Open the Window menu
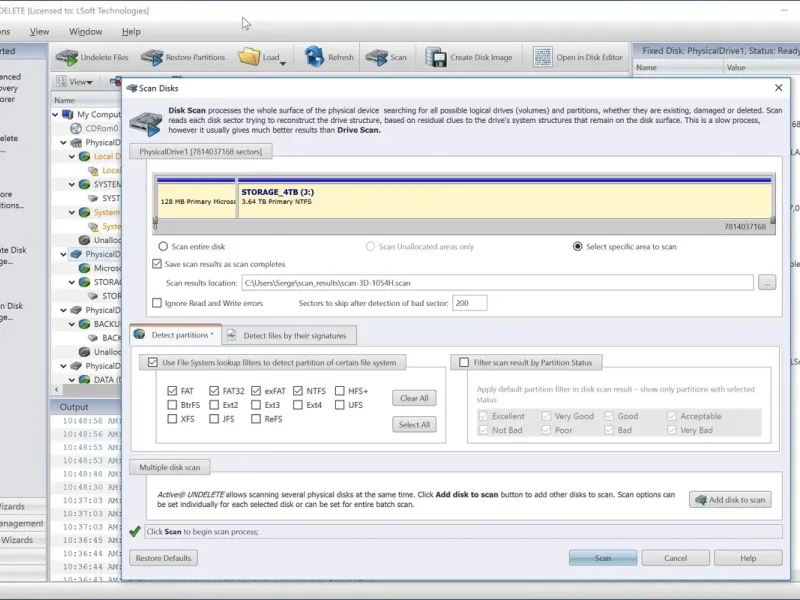 [85, 32]
